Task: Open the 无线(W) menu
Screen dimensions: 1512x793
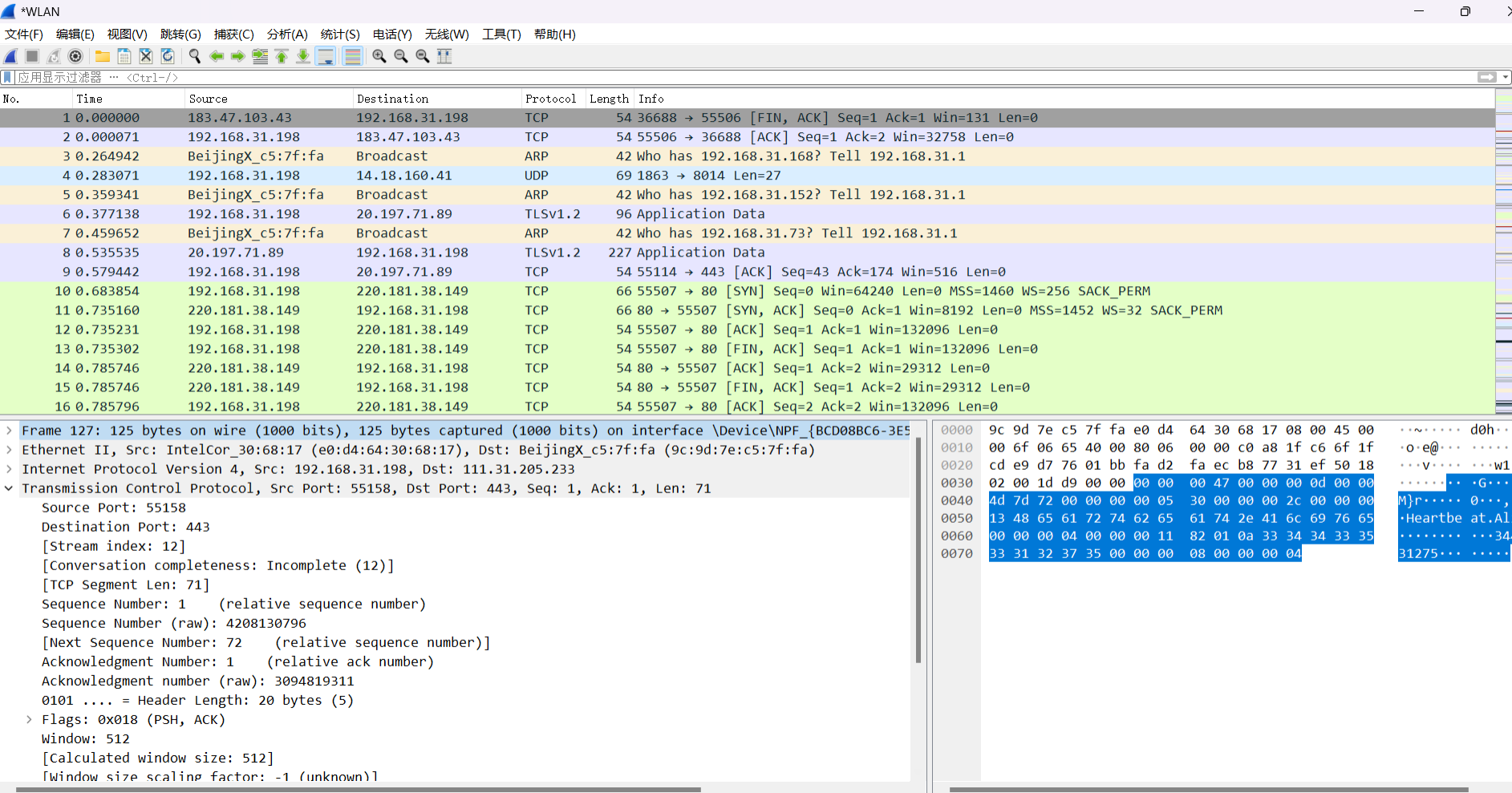Action: click(x=447, y=34)
